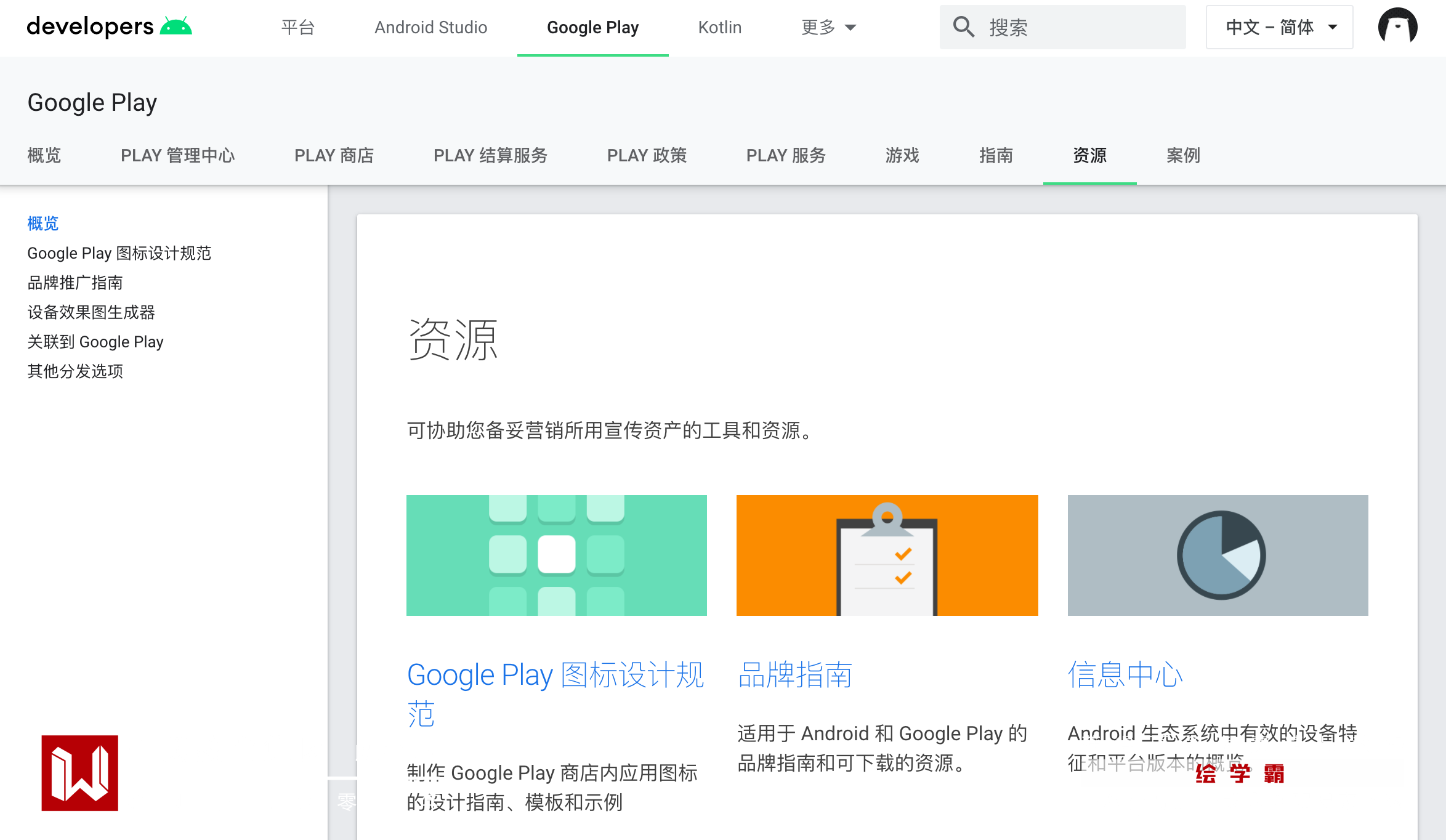Viewport: 1446px width, 840px height.
Task: Switch to the 概览 sub-navigation tab
Action: [44, 155]
